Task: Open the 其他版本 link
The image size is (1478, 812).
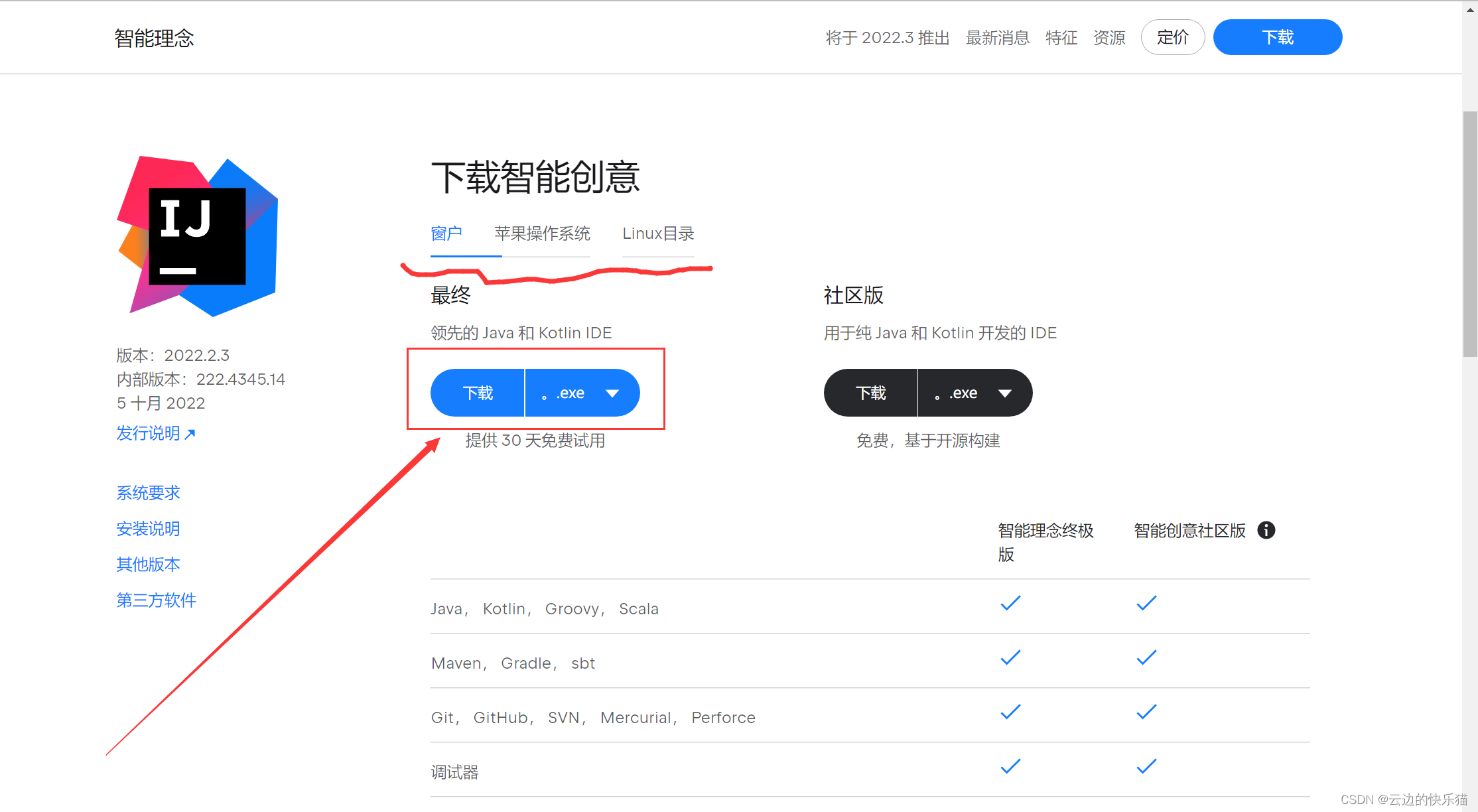Action: [148, 565]
